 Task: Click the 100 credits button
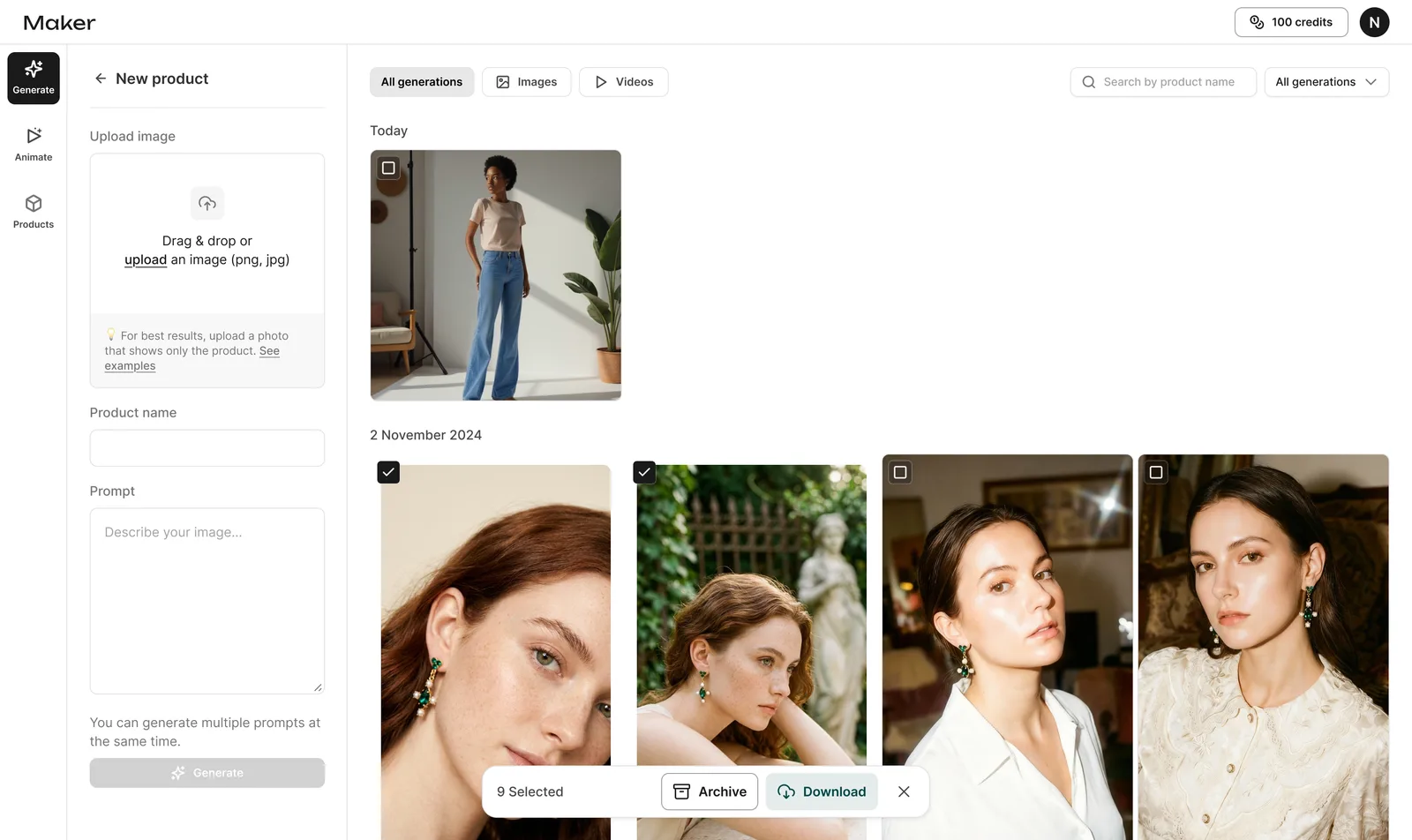point(1291,22)
